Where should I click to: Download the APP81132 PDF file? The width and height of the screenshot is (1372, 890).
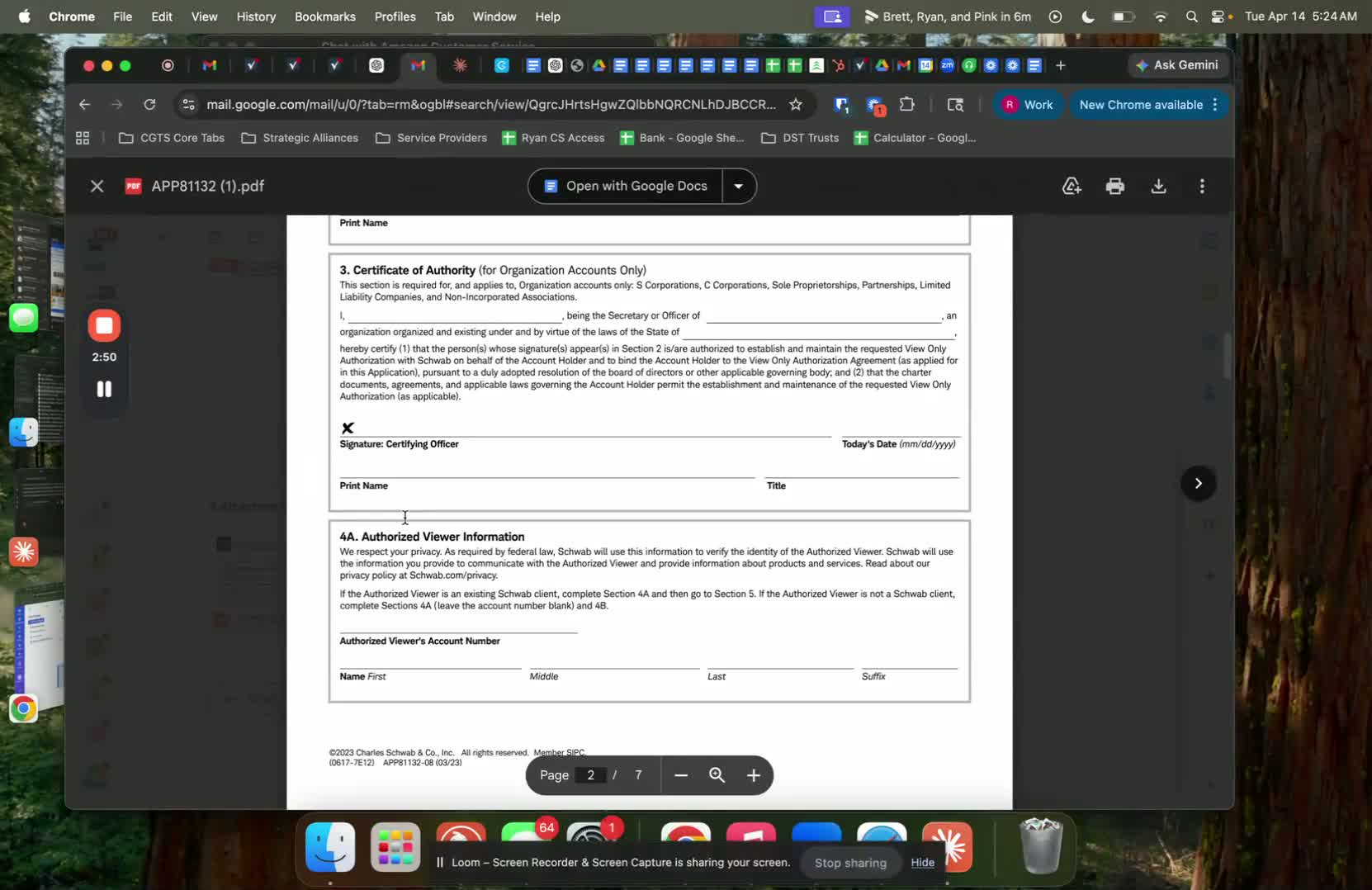coord(1159,187)
